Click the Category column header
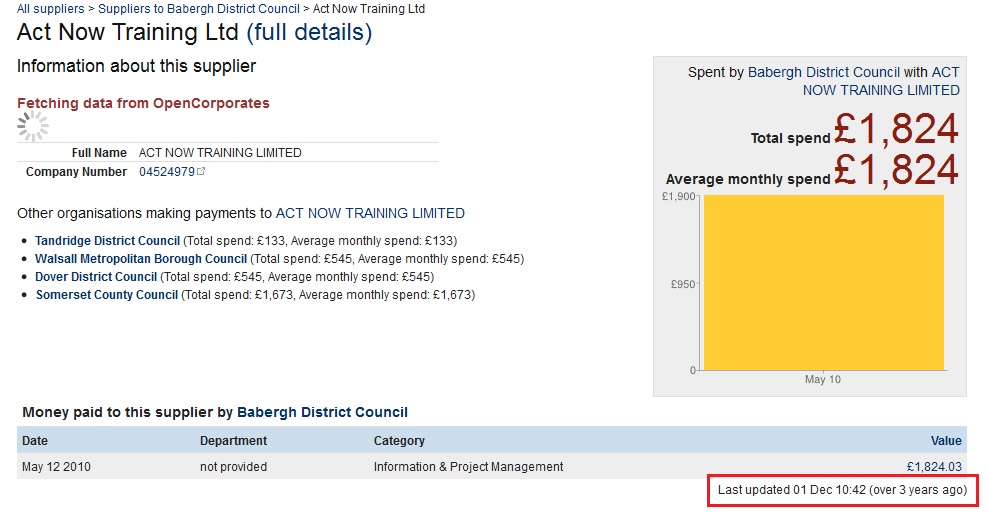 point(399,441)
